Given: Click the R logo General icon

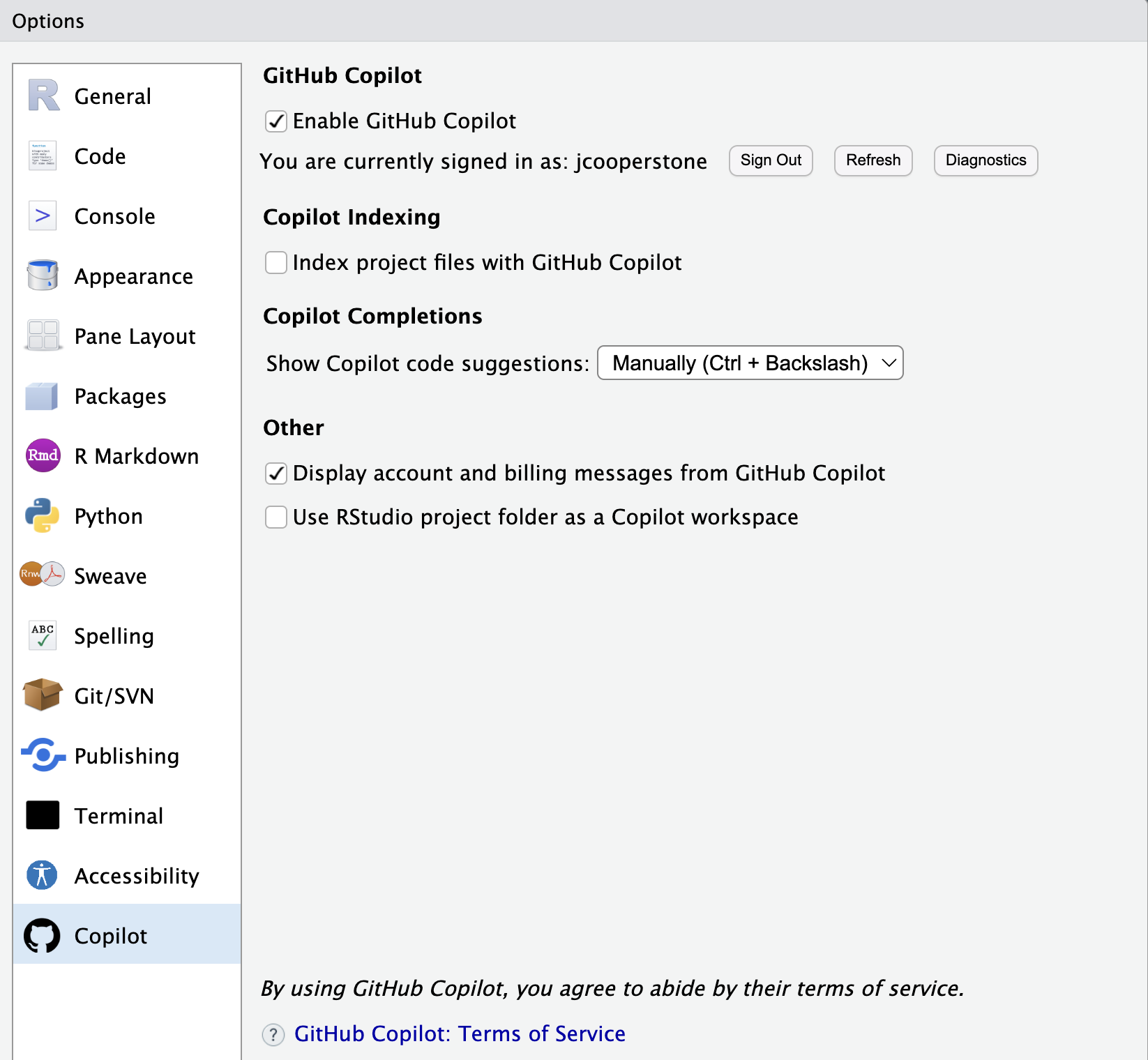Looking at the screenshot, I should (43, 96).
